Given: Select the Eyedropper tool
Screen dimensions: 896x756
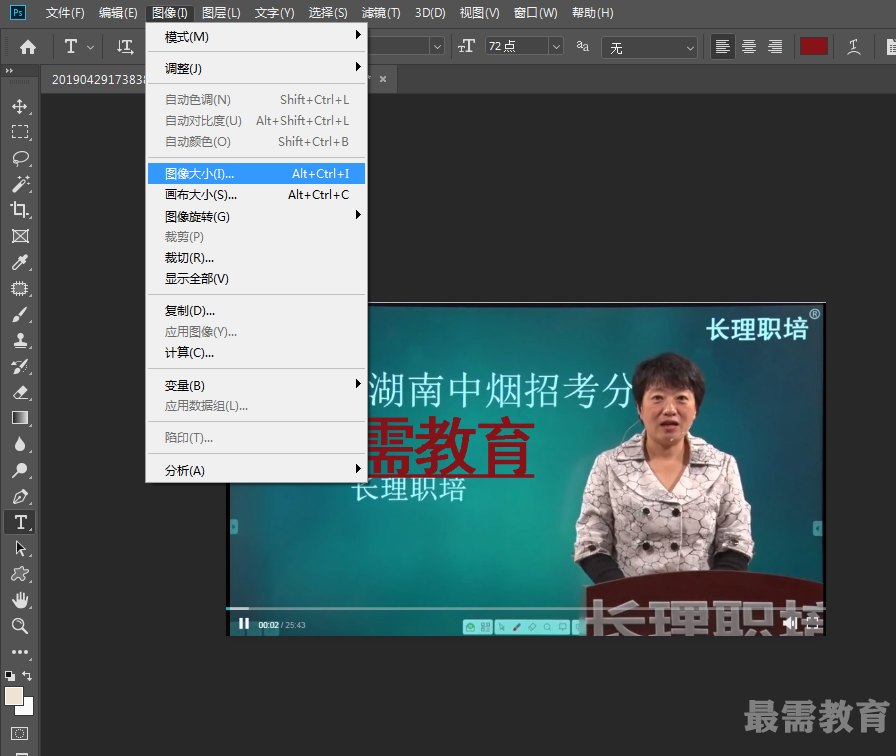Looking at the screenshot, I should tap(20, 262).
